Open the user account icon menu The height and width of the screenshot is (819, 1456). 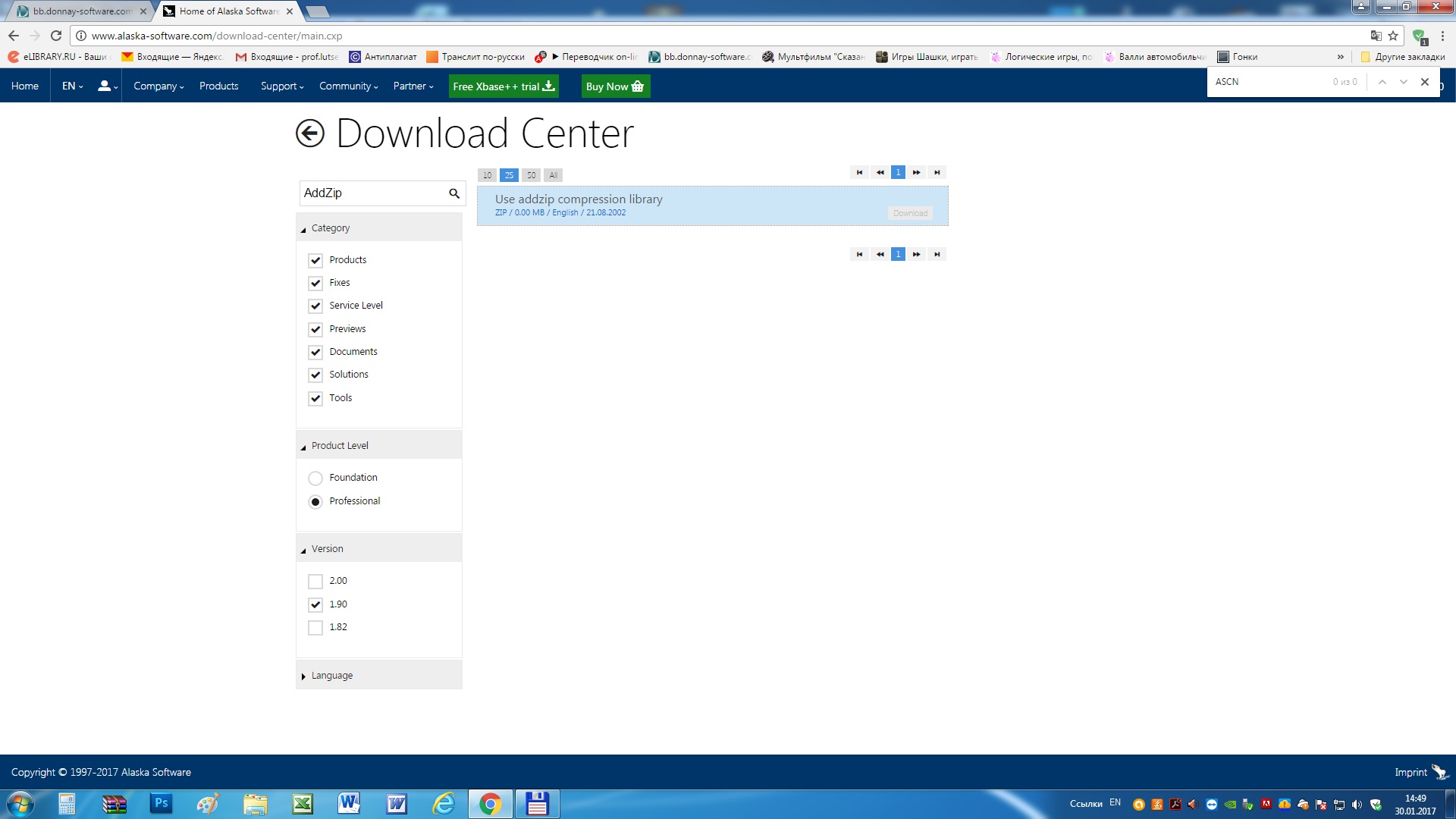[107, 86]
